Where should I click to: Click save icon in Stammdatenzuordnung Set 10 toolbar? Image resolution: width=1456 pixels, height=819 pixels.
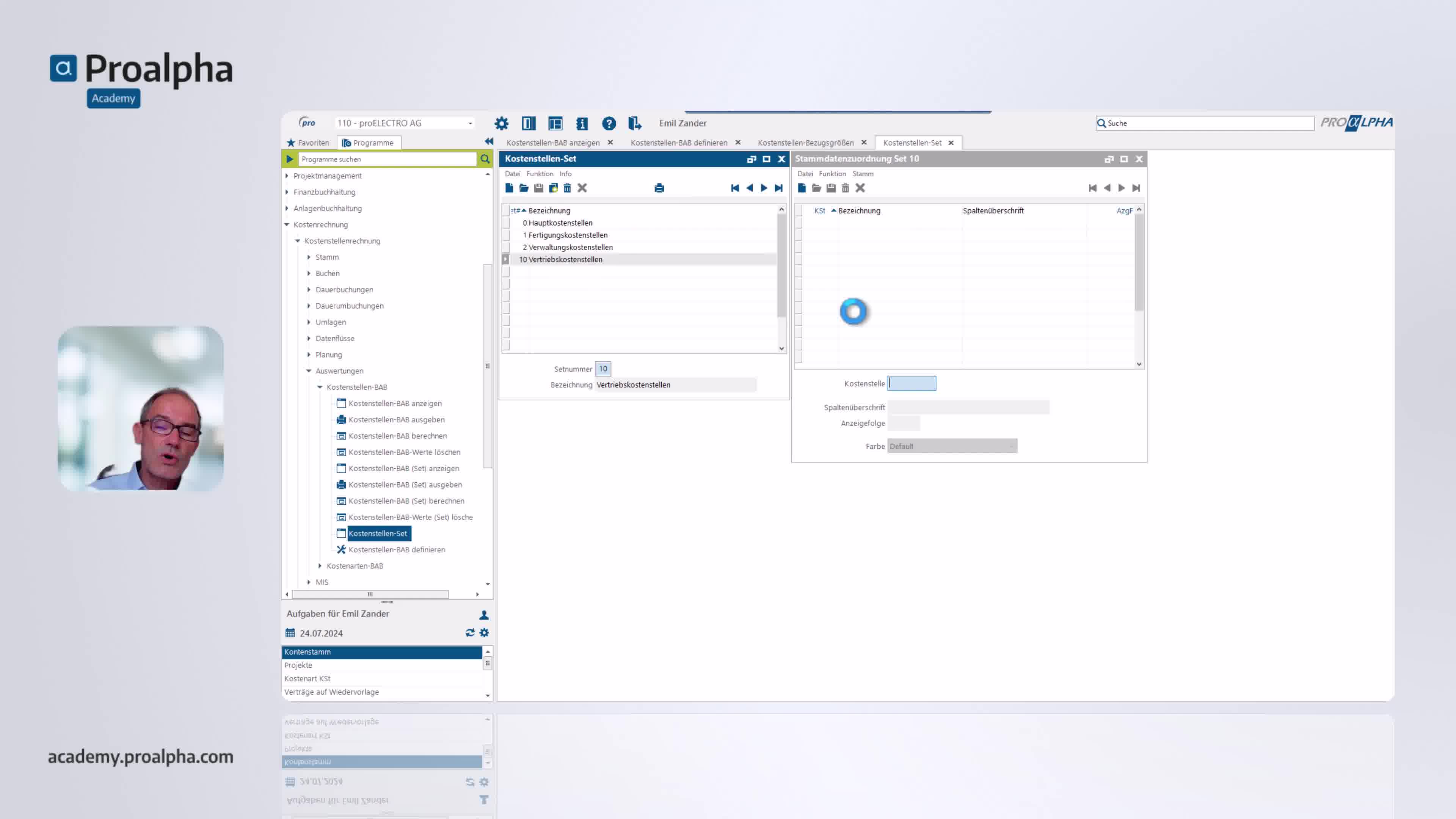(x=831, y=188)
